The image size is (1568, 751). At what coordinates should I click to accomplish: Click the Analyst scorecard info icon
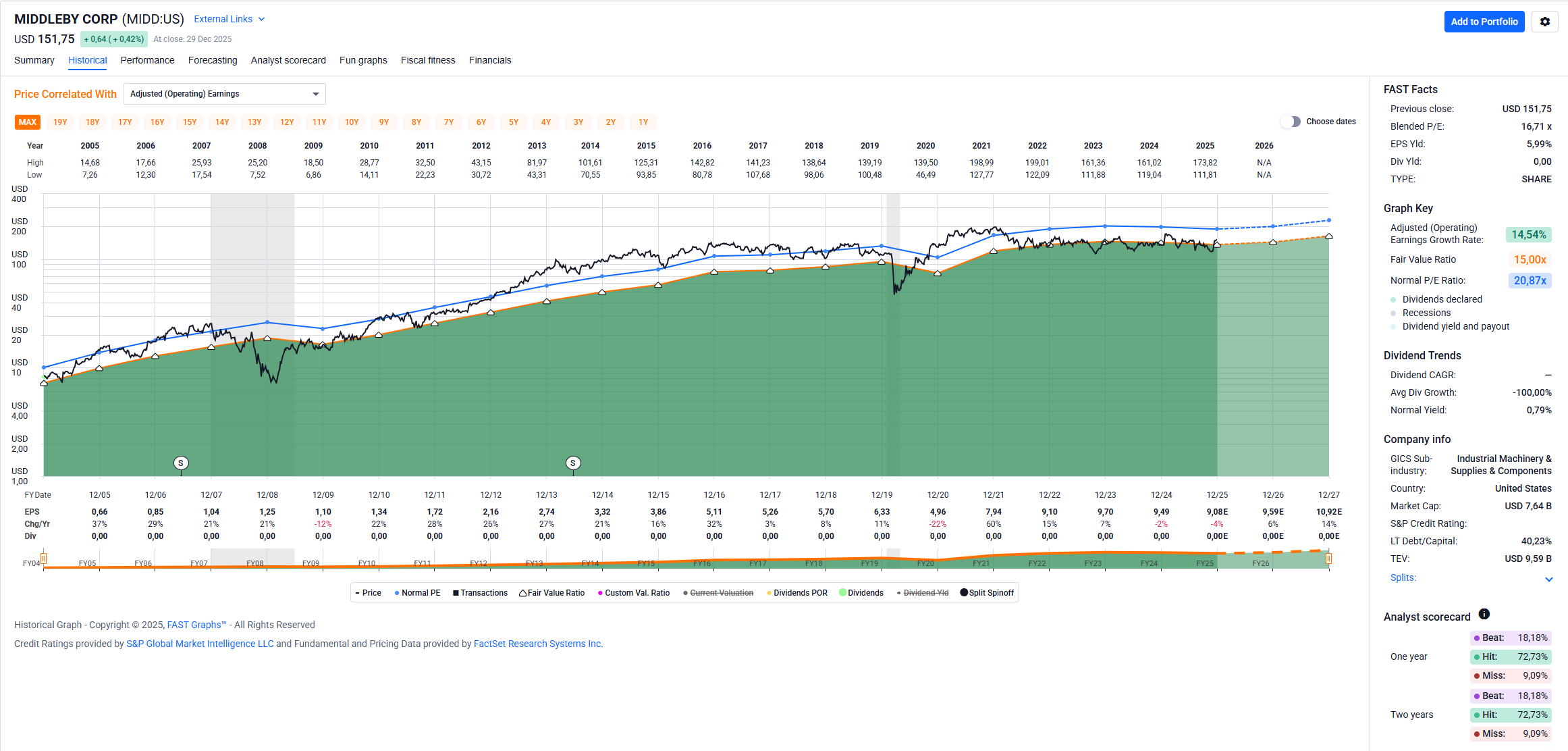(x=1484, y=614)
